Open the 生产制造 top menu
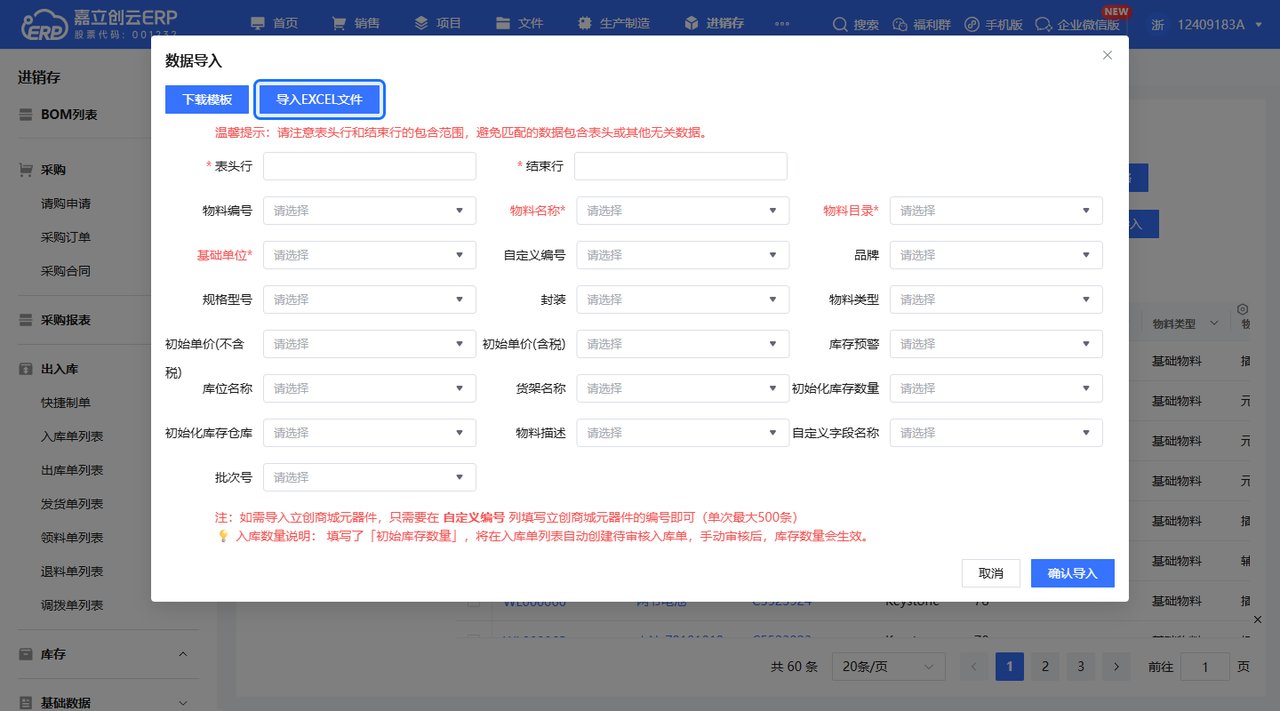This screenshot has width=1280, height=711. (x=615, y=24)
